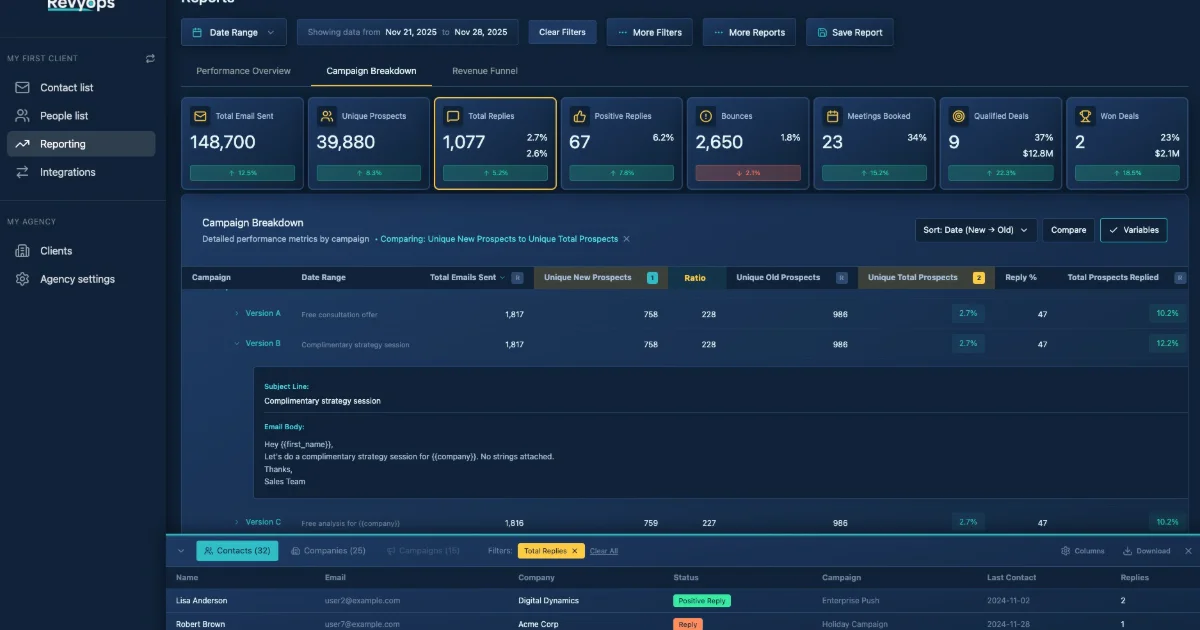Sort by the Total Emails Sent column
1200x630 pixels.
click(x=465, y=278)
